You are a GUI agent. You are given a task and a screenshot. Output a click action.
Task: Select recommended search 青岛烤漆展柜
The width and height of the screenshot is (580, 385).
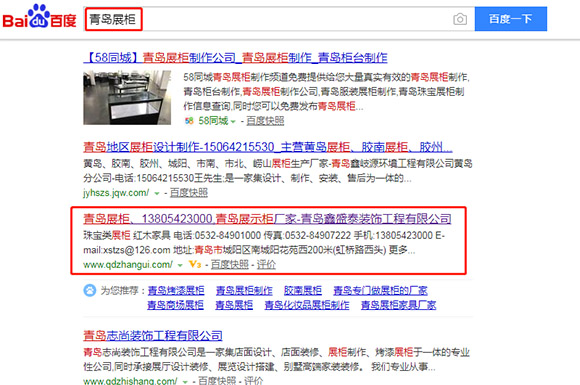tap(176, 290)
